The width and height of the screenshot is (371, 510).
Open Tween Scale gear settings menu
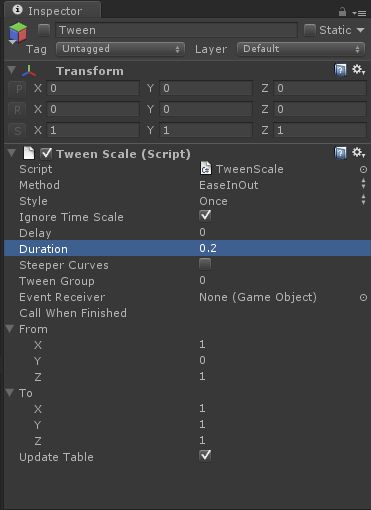[x=359, y=153]
